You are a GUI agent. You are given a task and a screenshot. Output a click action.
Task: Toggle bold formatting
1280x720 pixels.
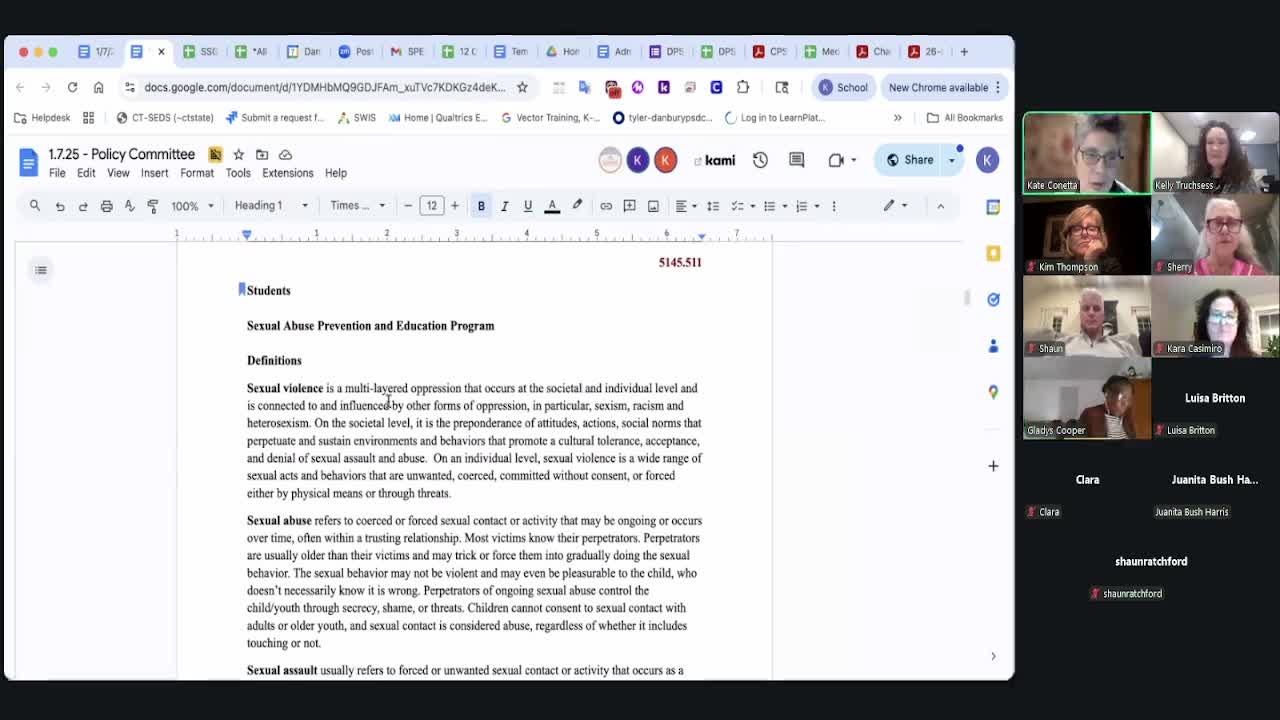[x=481, y=206]
